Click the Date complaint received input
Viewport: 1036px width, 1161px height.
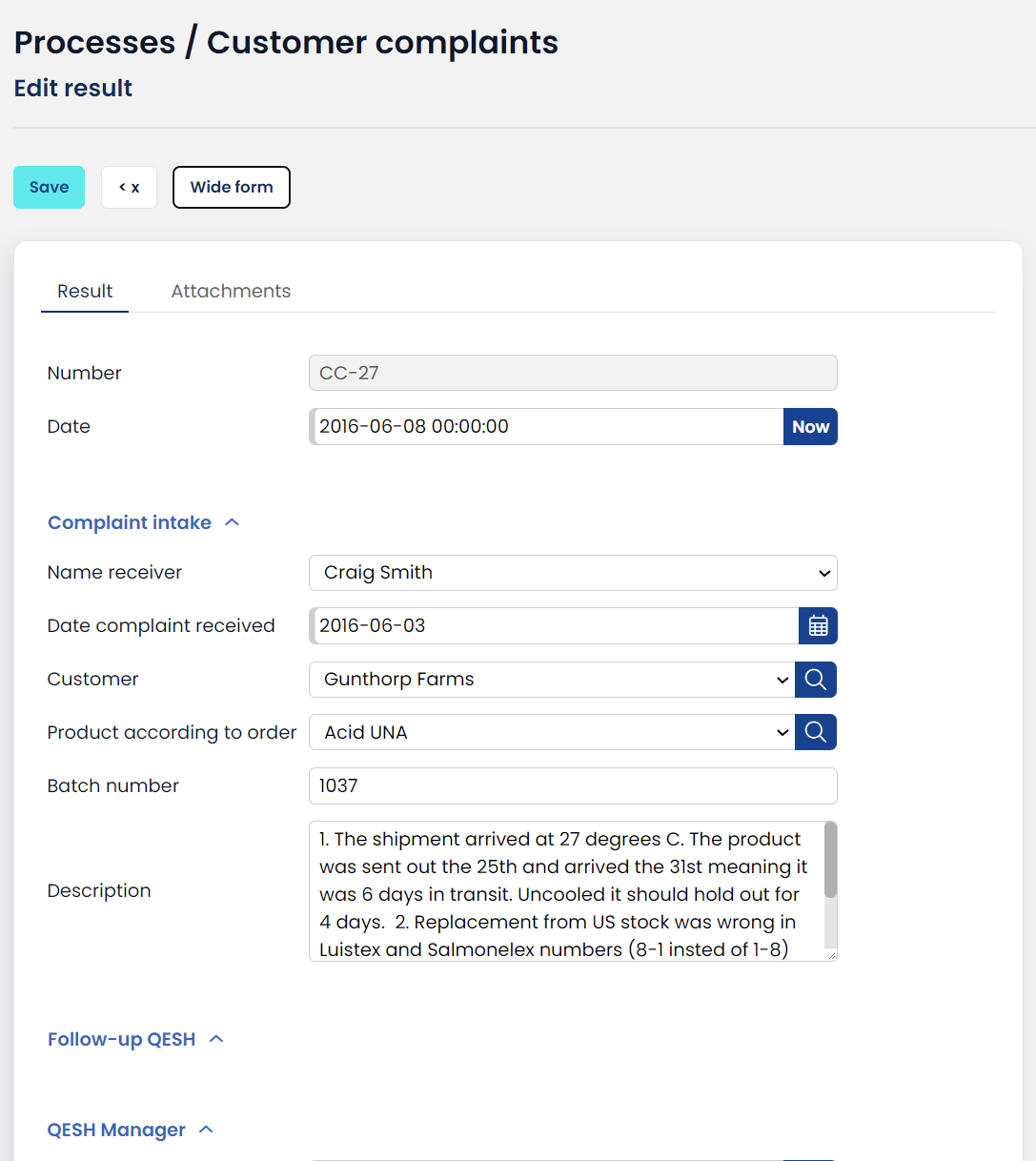[x=554, y=626]
